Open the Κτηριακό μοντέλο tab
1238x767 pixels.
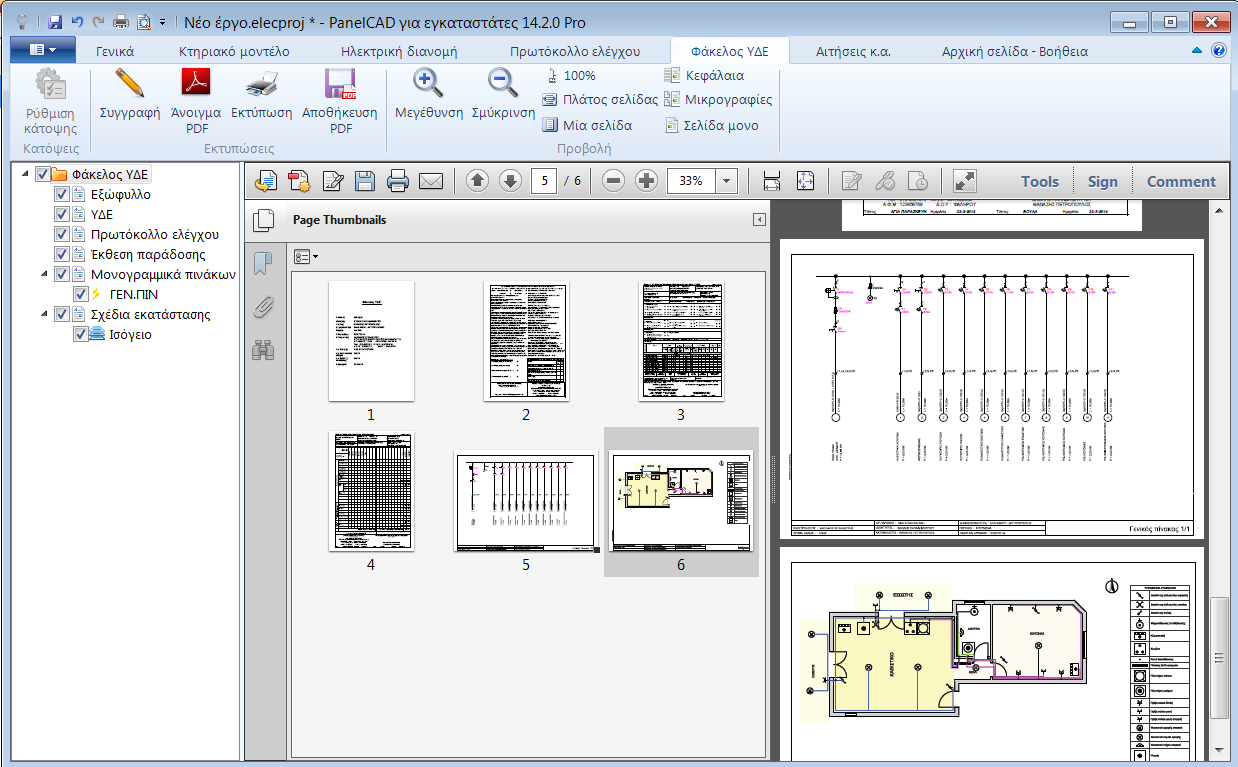pyautogui.click(x=234, y=51)
